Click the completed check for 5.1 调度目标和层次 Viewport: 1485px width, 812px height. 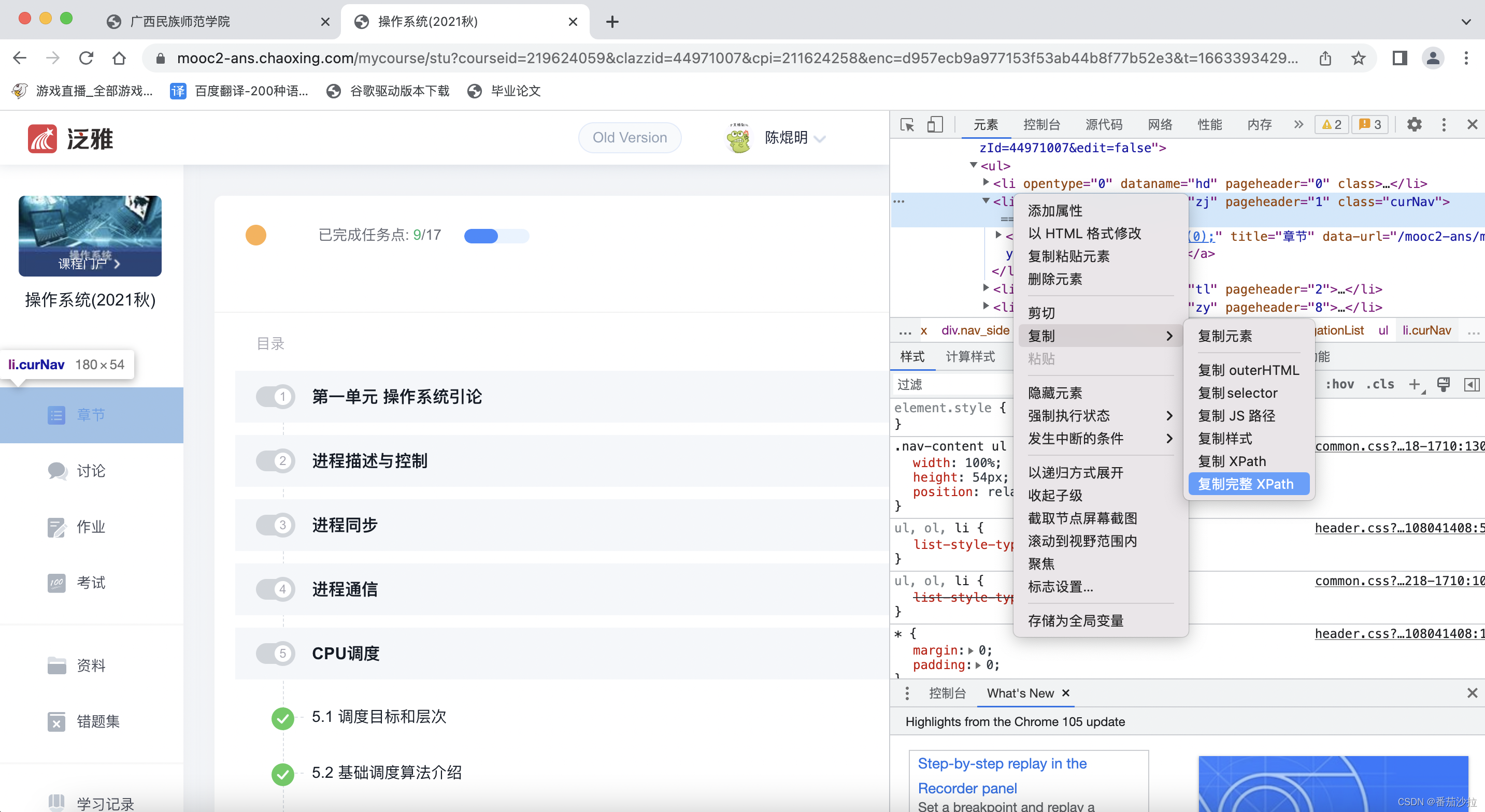point(282,718)
